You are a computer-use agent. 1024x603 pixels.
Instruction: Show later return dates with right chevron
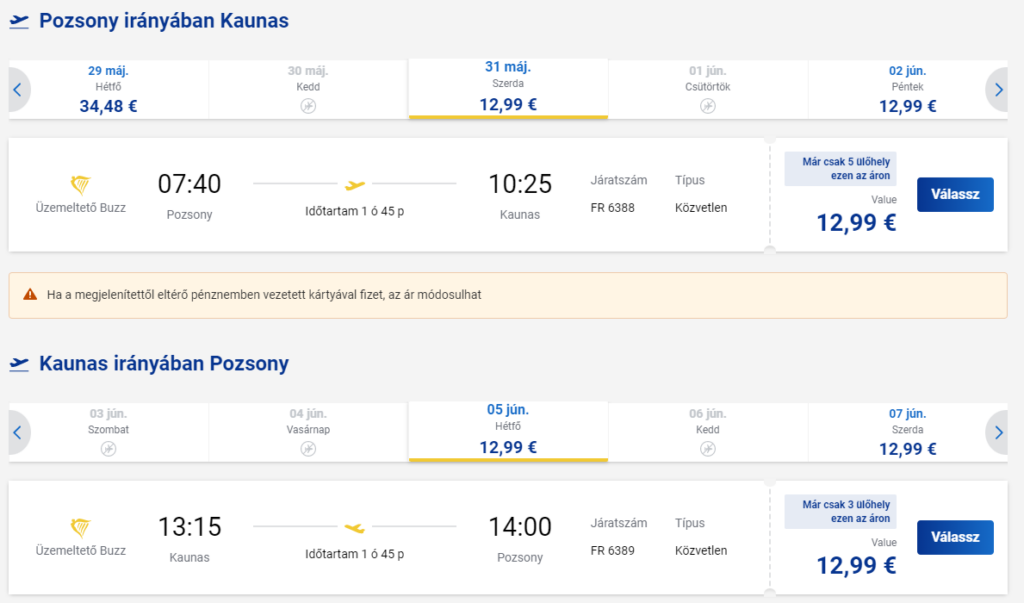tap(998, 432)
